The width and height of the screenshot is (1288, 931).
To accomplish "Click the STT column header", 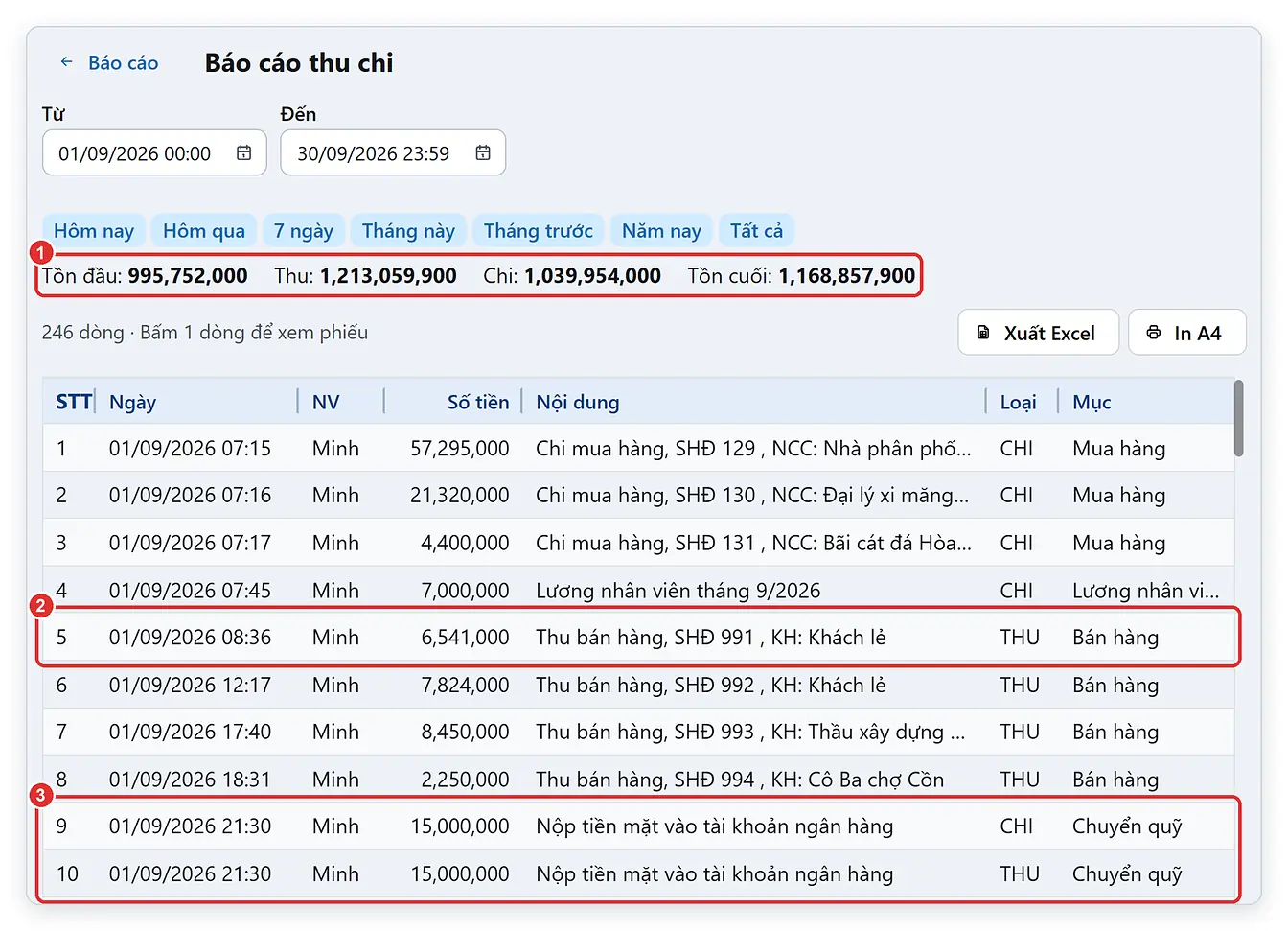I will [74, 402].
